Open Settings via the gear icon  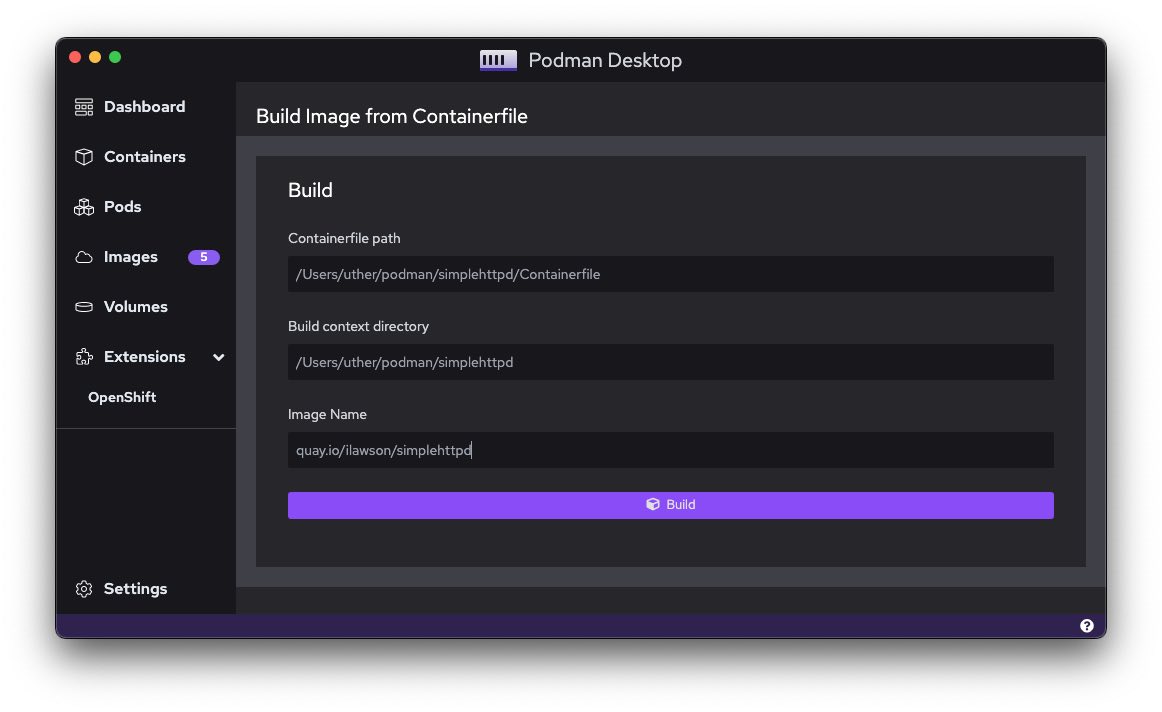(x=84, y=589)
